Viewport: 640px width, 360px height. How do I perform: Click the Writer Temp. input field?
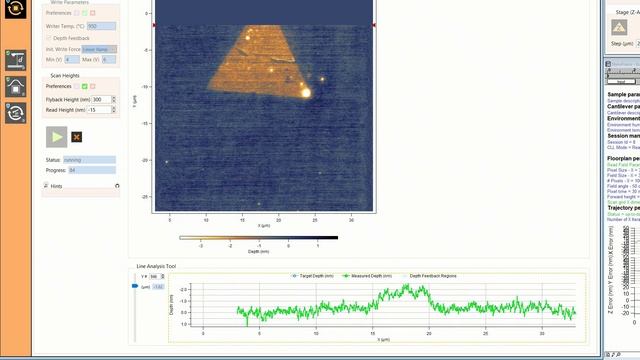(101, 26)
